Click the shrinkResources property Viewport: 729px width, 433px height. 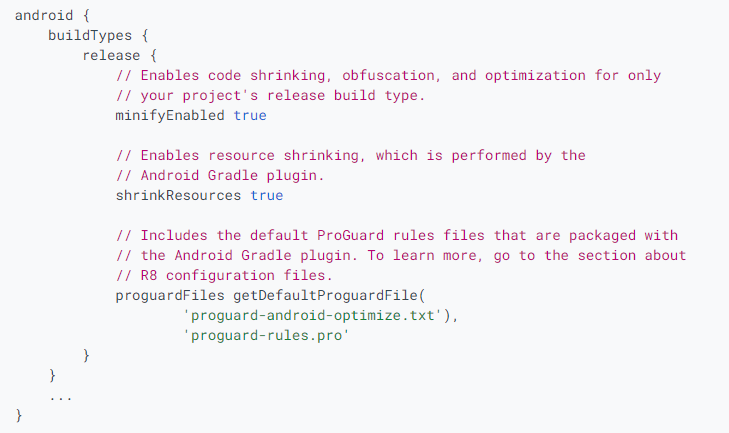click(x=178, y=195)
